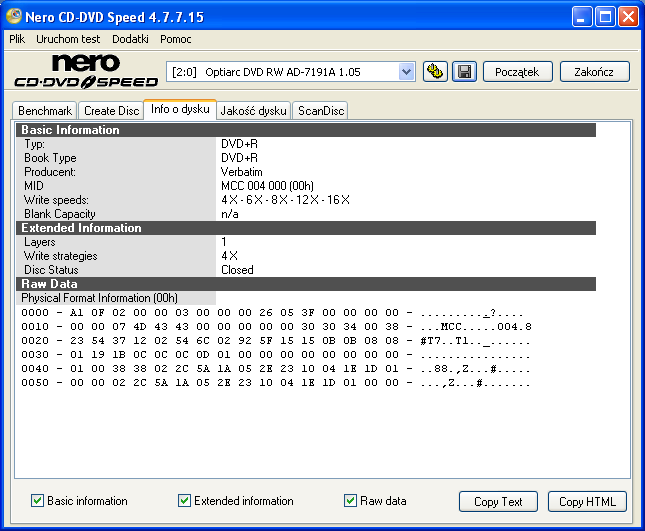
Task: Open the Uruchom test menu
Action: click(68, 39)
